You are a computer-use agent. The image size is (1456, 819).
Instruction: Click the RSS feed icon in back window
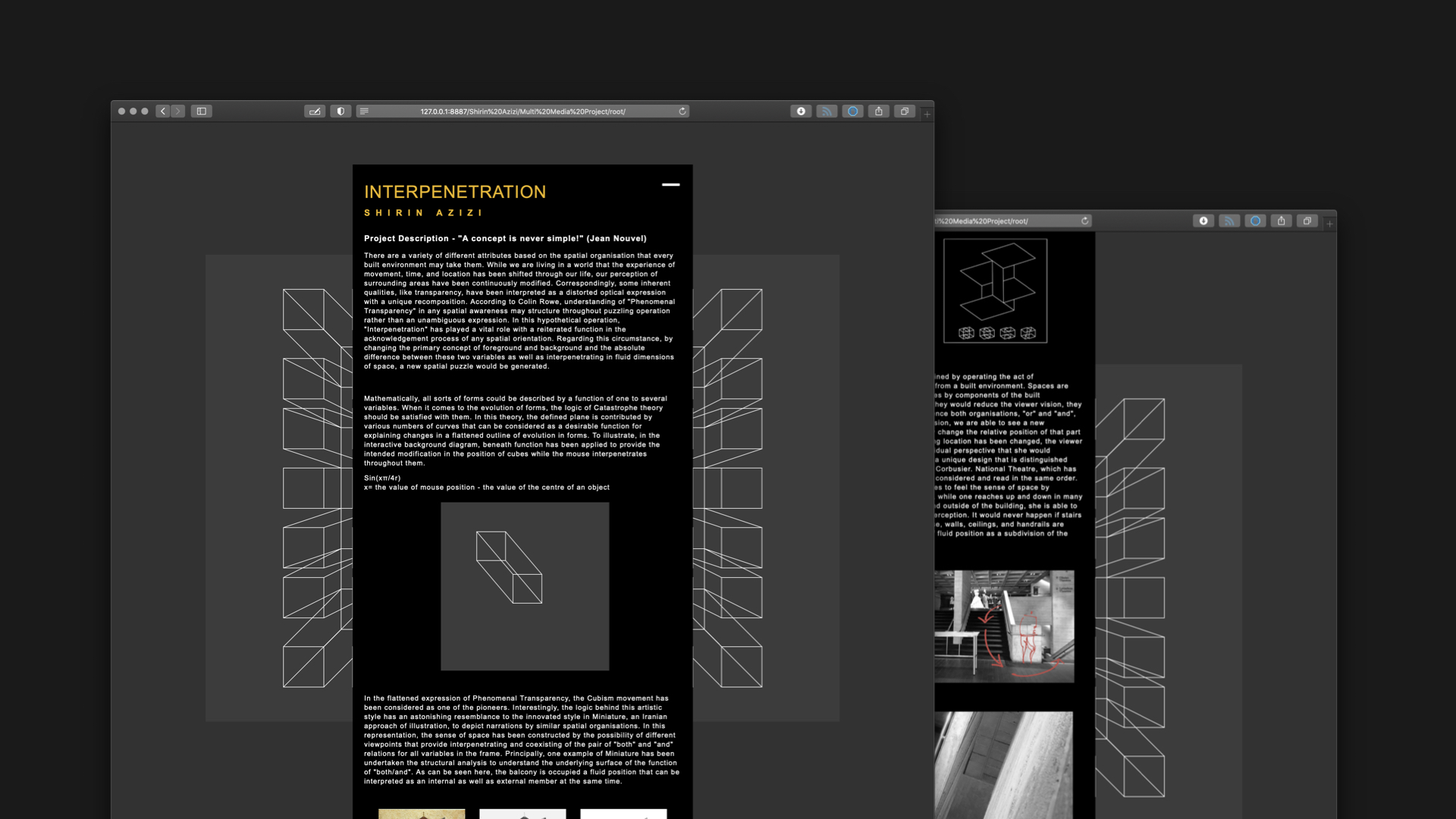pyautogui.click(x=1229, y=221)
